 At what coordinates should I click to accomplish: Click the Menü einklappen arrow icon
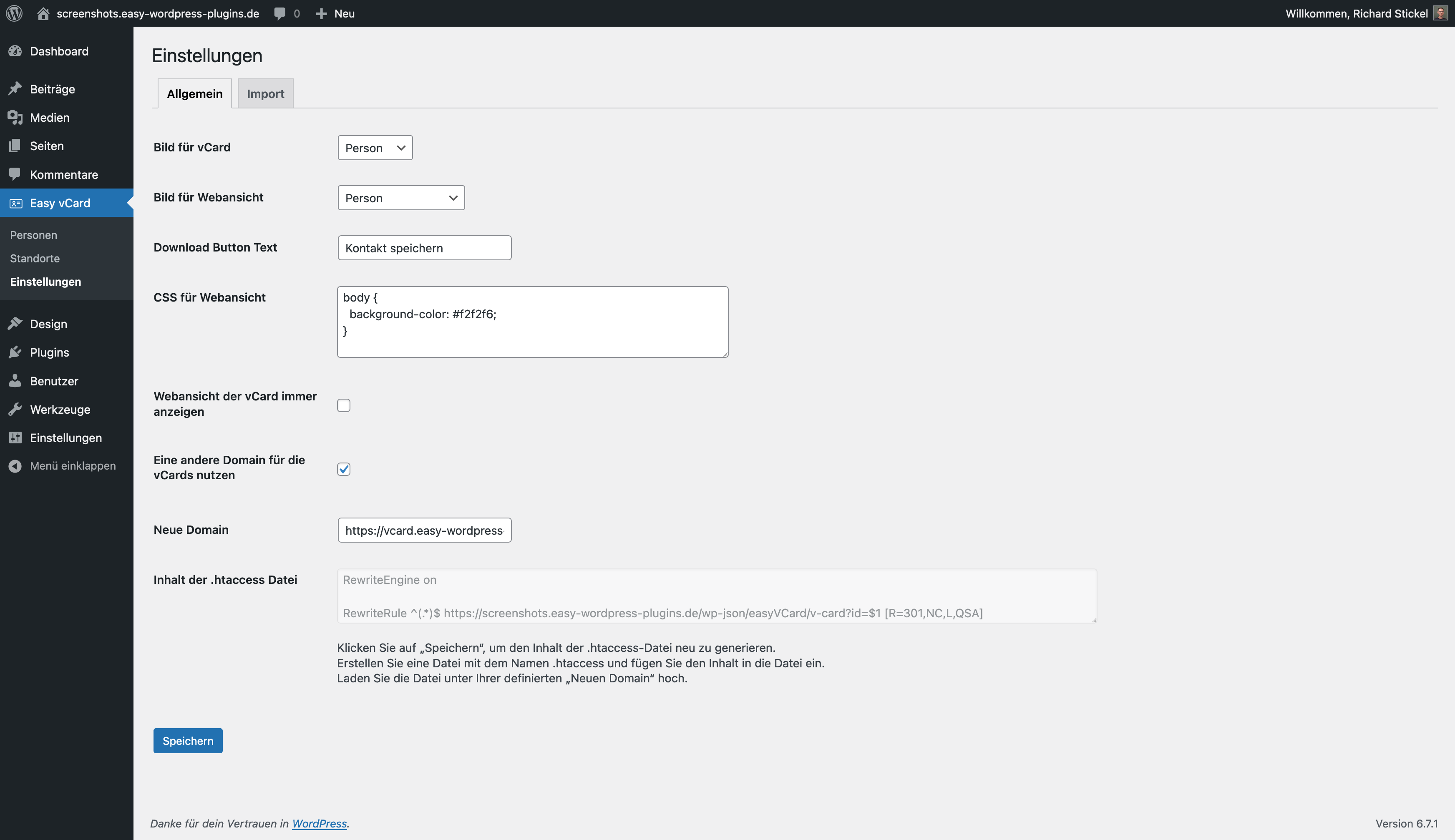coord(15,465)
